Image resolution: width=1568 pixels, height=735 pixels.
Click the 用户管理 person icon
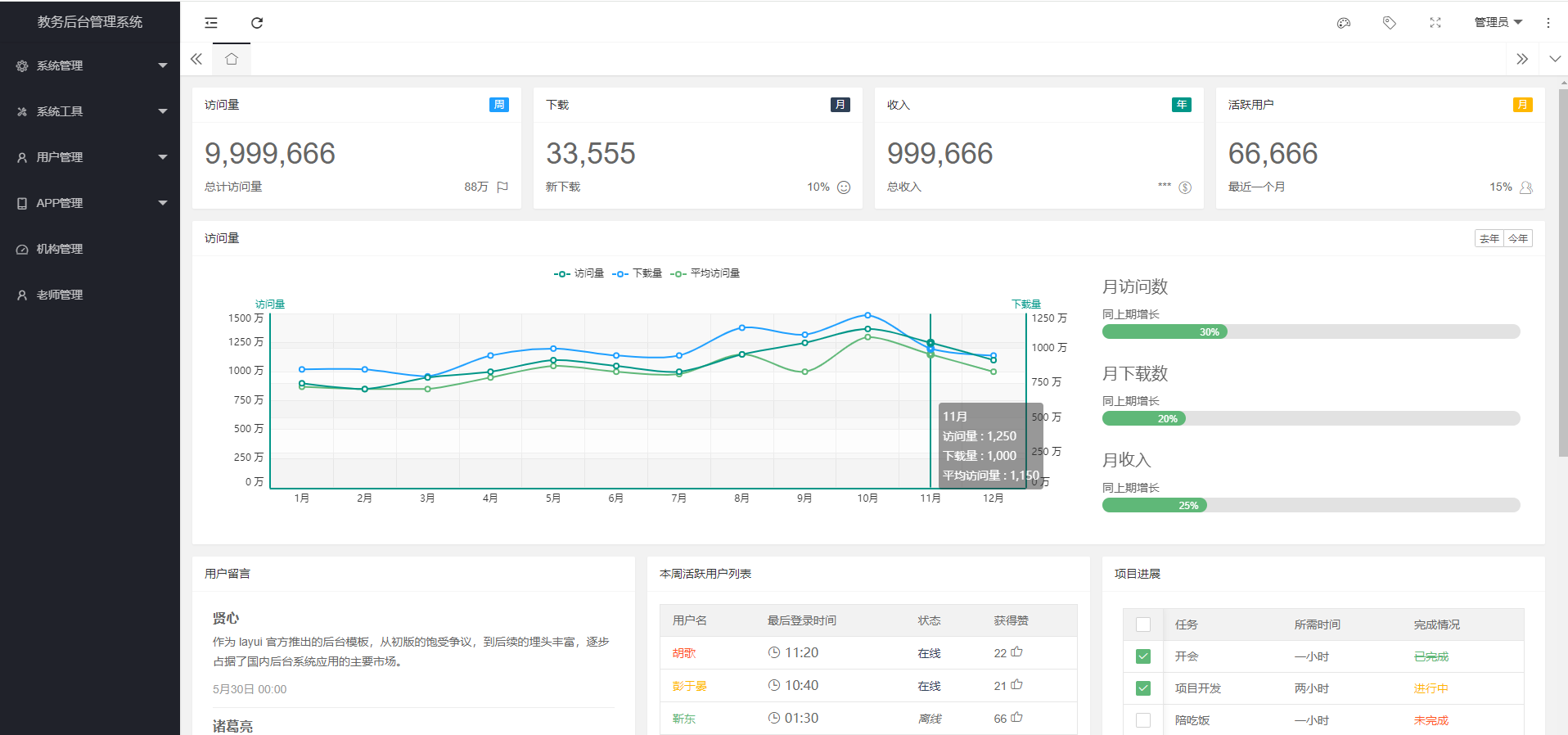pyautogui.click(x=22, y=158)
